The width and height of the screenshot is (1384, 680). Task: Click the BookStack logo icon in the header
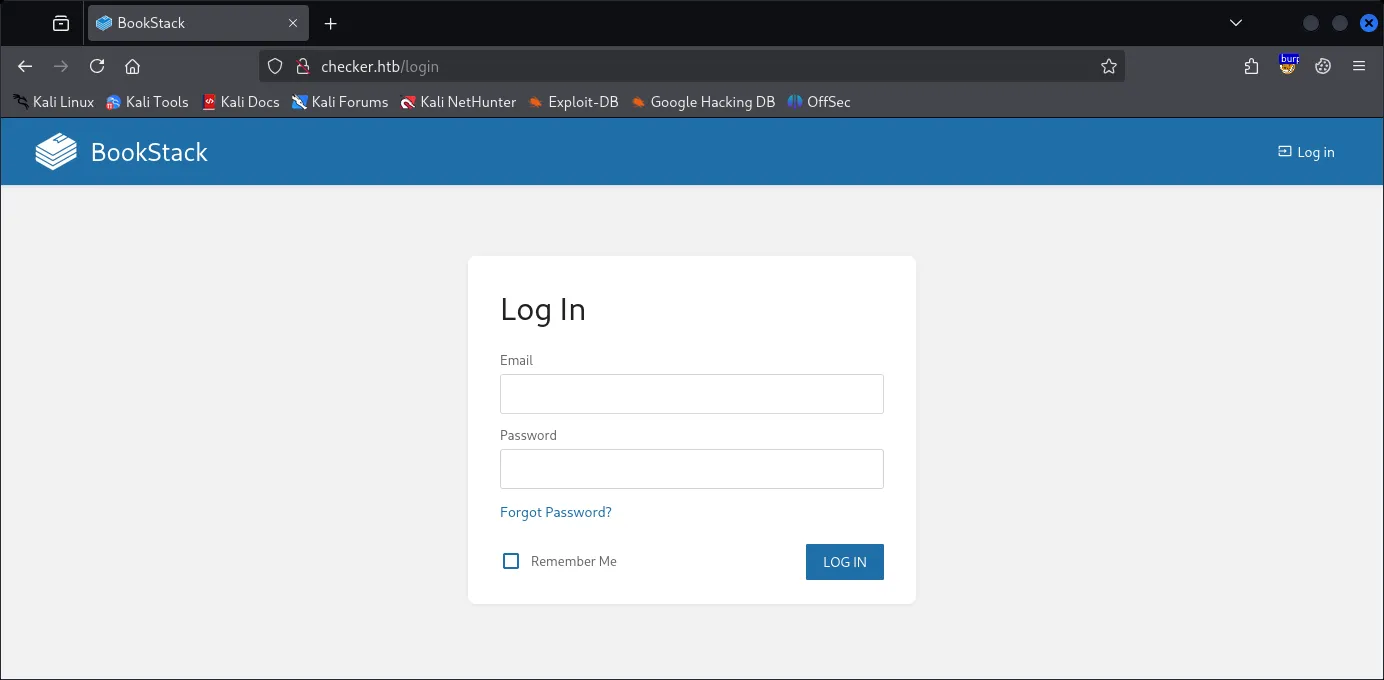pyautogui.click(x=56, y=152)
